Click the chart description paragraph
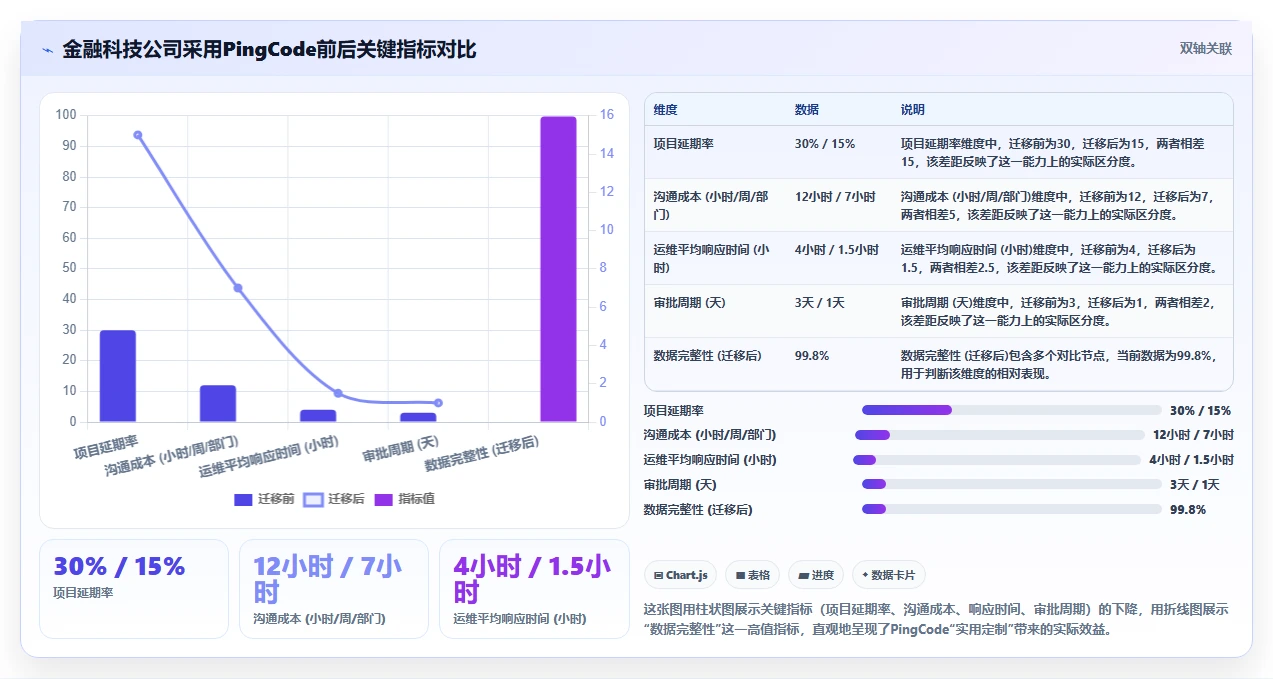This screenshot has width=1273, height=679. tap(937, 619)
